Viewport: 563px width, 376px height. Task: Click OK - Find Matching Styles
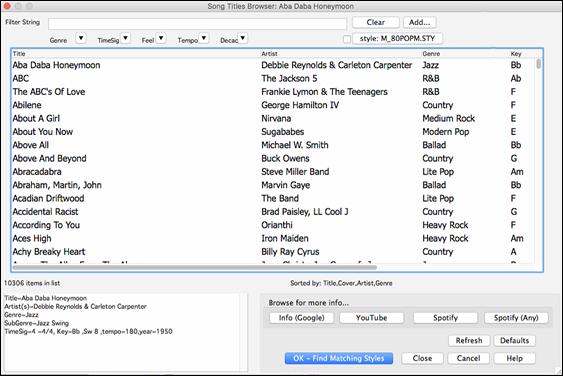click(339, 358)
